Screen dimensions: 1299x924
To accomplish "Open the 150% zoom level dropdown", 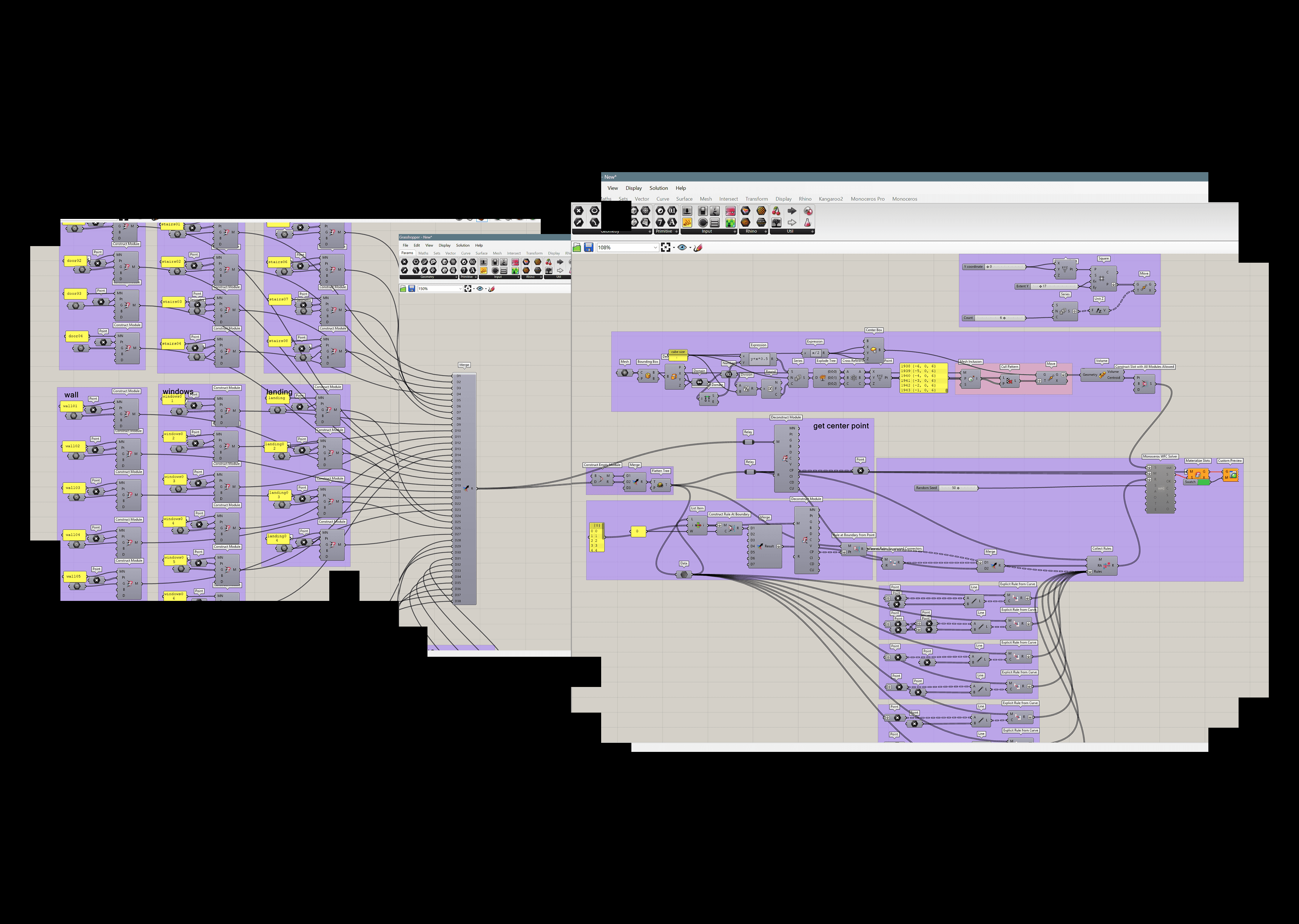I will pos(461,289).
